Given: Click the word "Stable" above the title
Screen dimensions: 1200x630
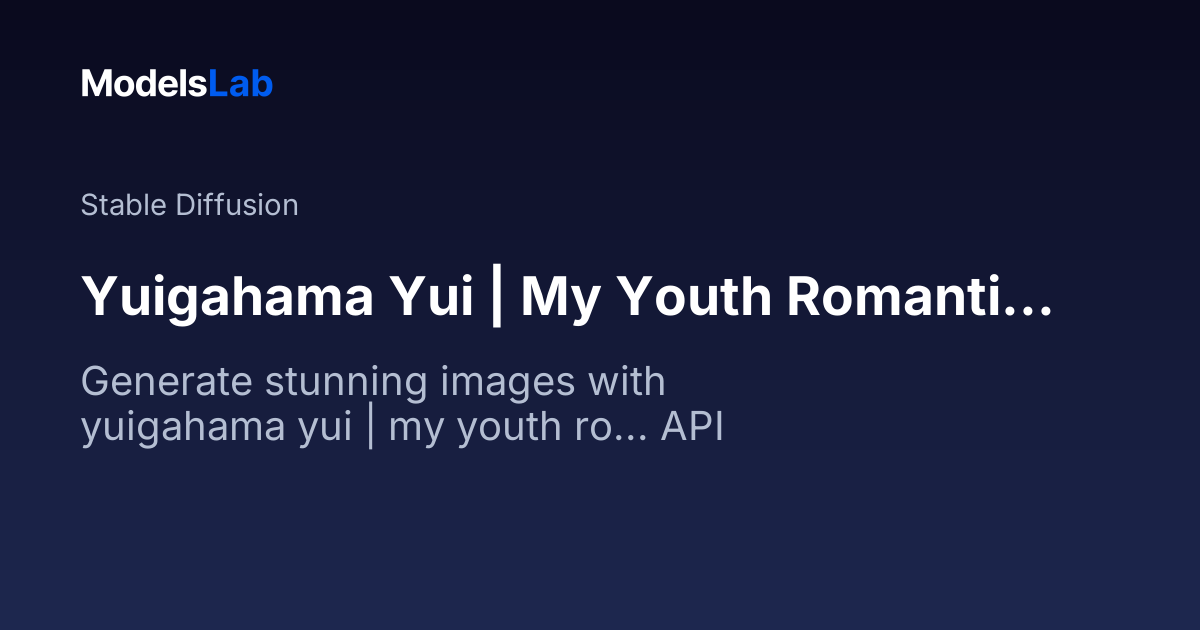Looking at the screenshot, I should click(124, 205).
